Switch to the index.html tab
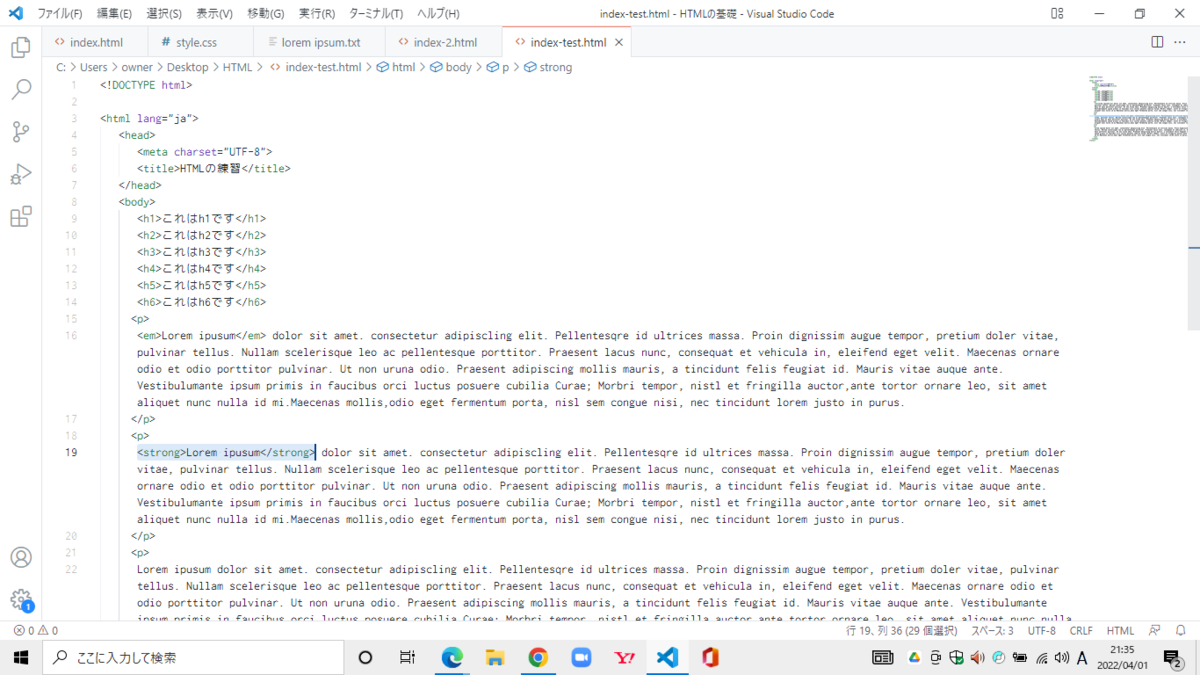Image resolution: width=1200 pixels, height=675 pixels. 96,43
